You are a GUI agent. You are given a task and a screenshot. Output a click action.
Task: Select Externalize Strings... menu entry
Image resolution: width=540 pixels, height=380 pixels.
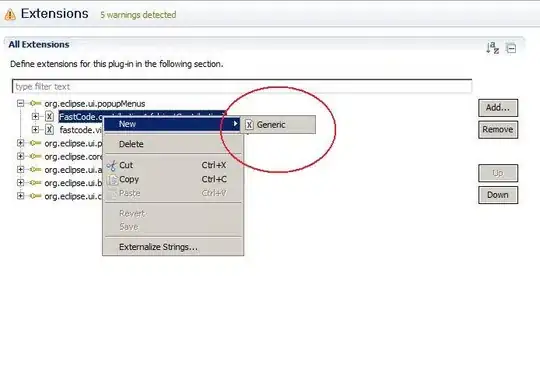click(173, 247)
